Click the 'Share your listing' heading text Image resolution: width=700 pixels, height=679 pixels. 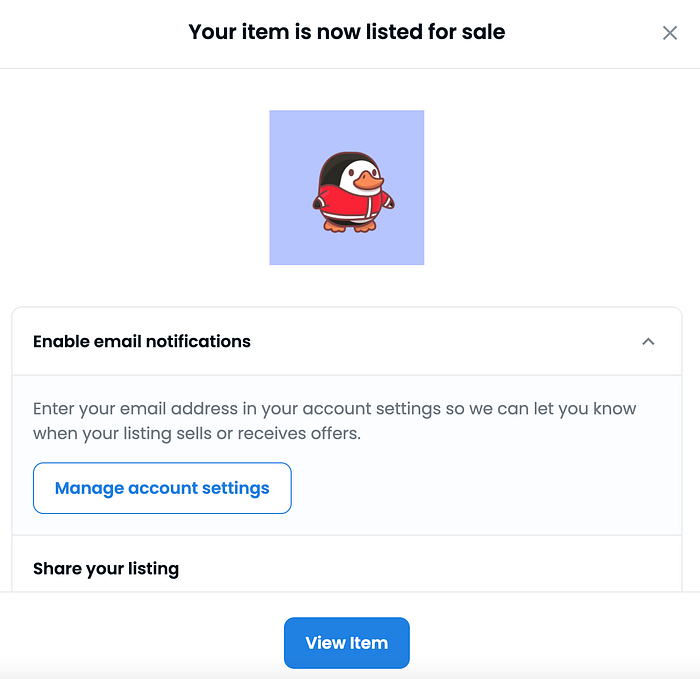tap(106, 568)
